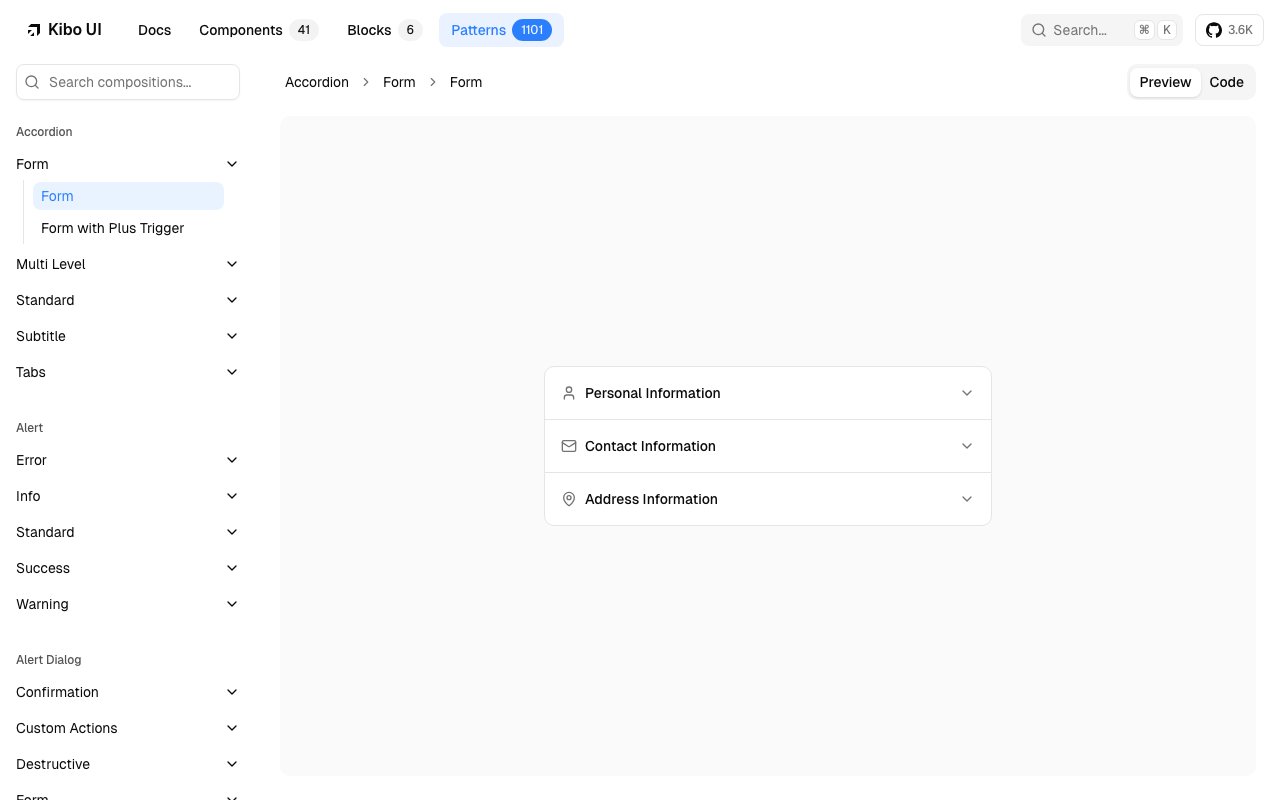
Task: Navigate to Blocks
Action: pos(369,30)
